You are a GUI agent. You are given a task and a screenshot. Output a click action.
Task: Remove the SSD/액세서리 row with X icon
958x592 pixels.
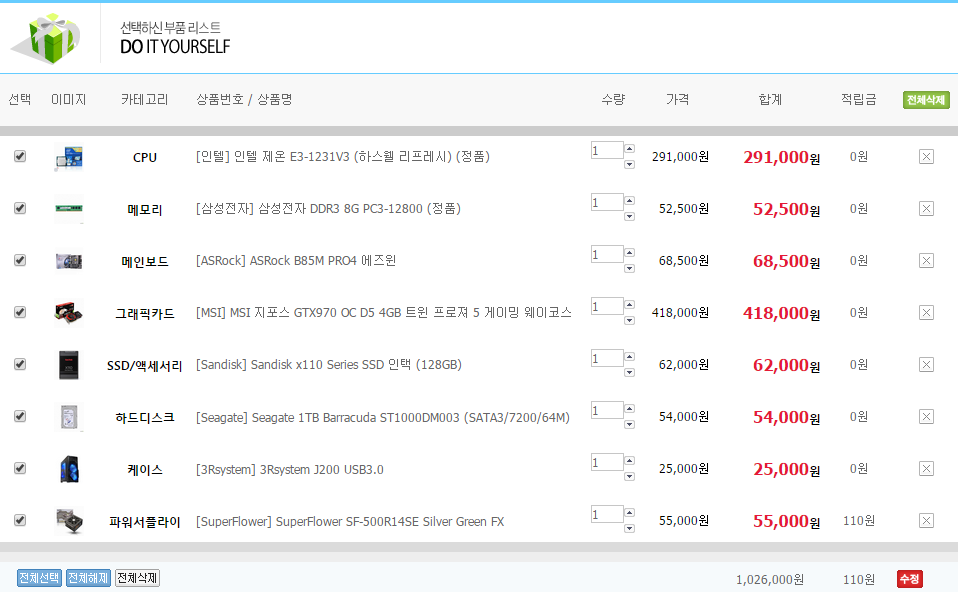tap(926, 365)
